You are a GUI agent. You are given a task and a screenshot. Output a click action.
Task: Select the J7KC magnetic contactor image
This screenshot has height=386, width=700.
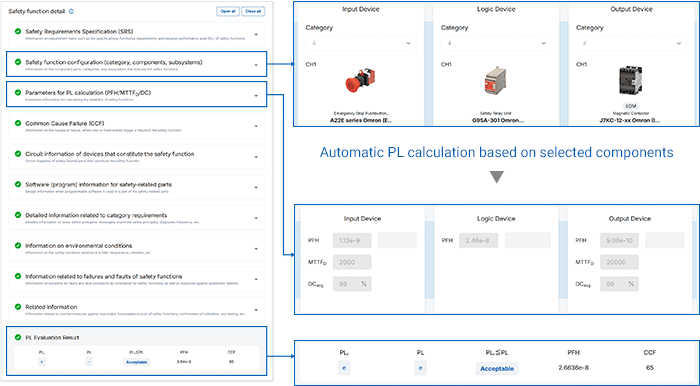point(630,80)
